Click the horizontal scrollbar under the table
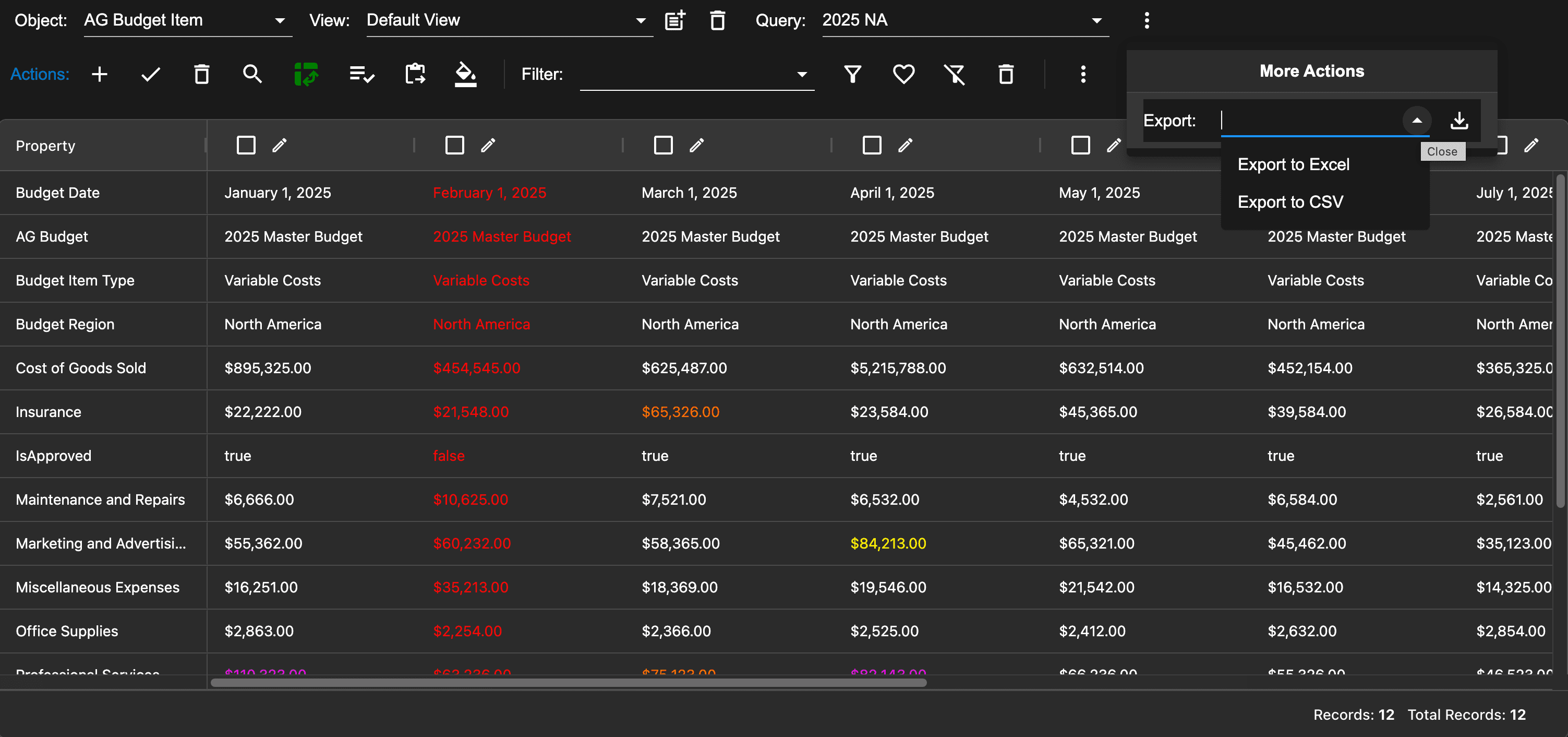Screen dimensions: 1568x737 (568, 683)
